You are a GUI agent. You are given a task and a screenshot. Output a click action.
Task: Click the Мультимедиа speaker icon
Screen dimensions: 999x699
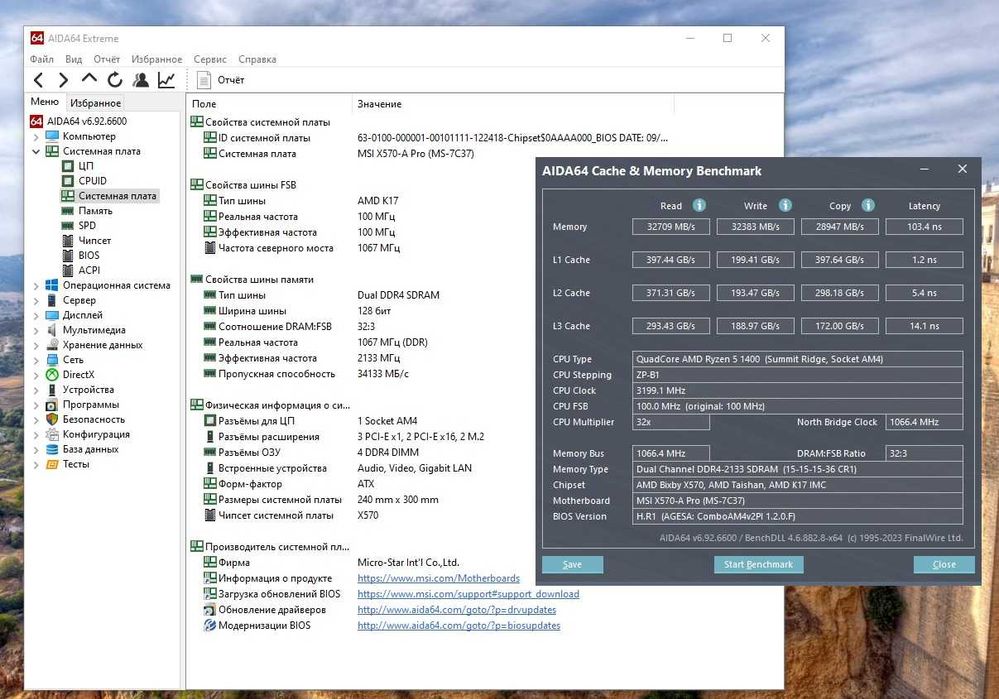(52, 330)
